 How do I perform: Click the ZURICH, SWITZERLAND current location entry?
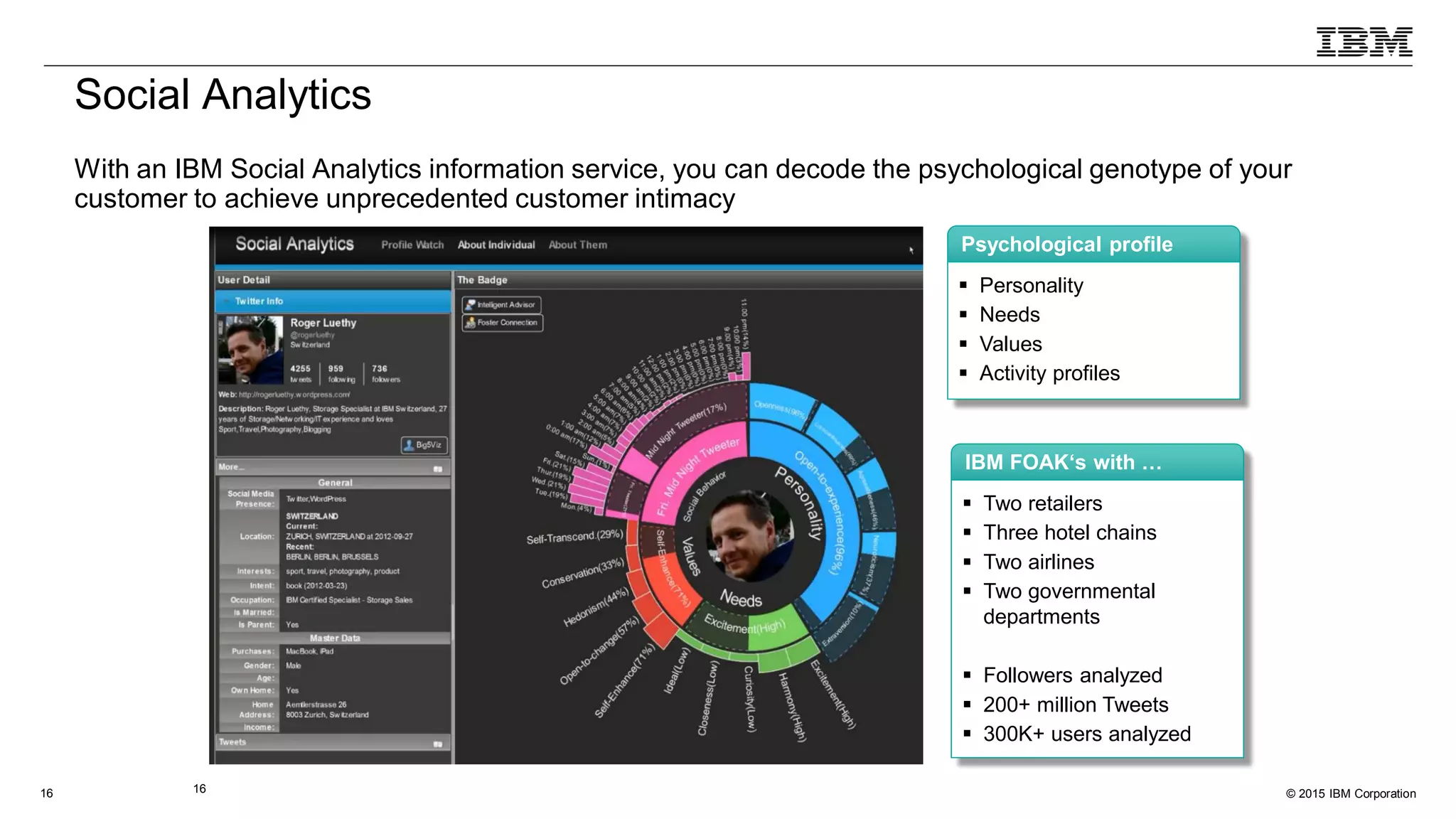pos(349,537)
